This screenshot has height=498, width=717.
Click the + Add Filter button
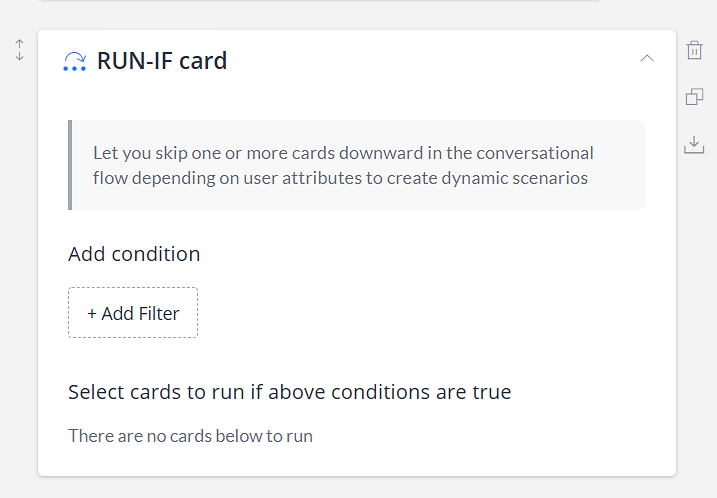(133, 313)
